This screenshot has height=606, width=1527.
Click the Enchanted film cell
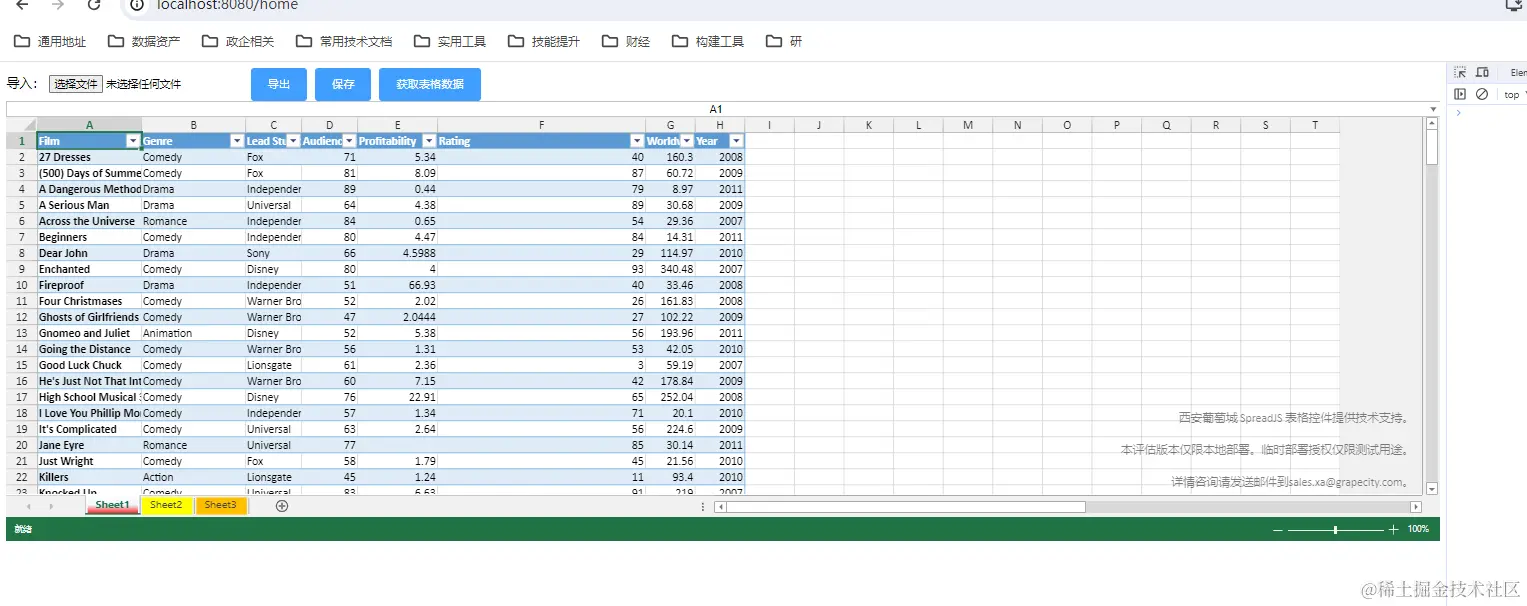[89, 269]
